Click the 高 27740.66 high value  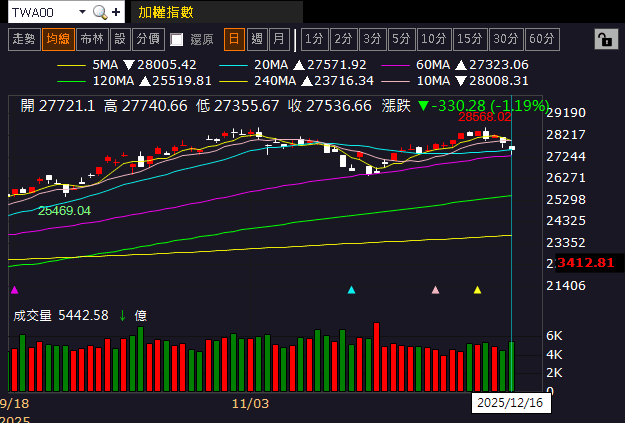coord(145,106)
